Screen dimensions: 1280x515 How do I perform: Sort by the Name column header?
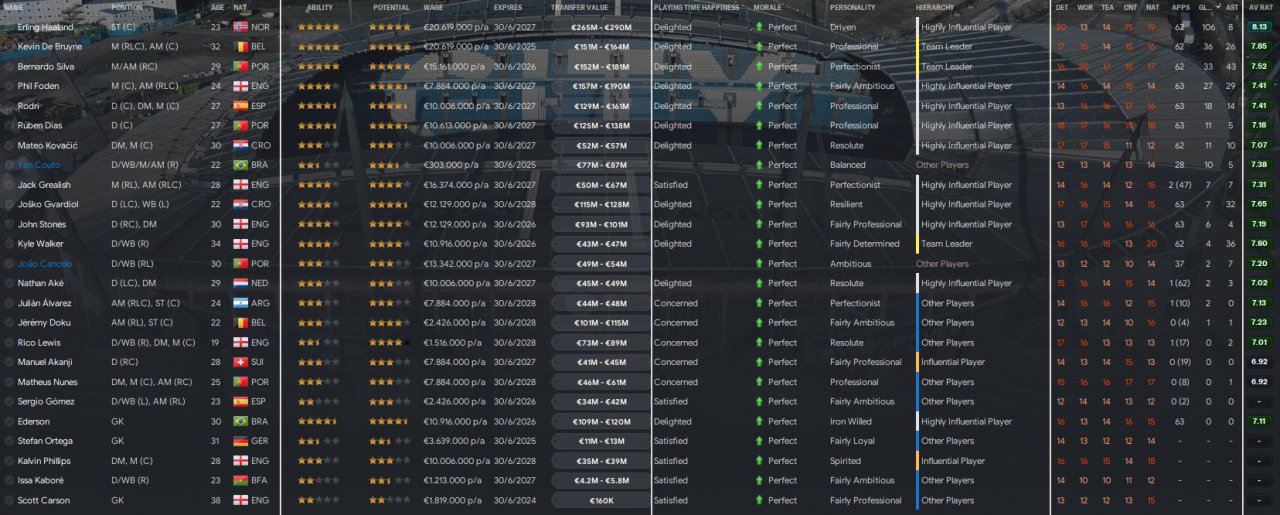13,7
